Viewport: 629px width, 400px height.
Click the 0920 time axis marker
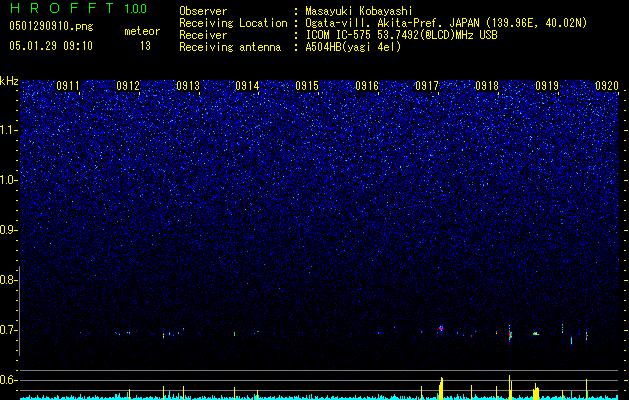(607, 86)
